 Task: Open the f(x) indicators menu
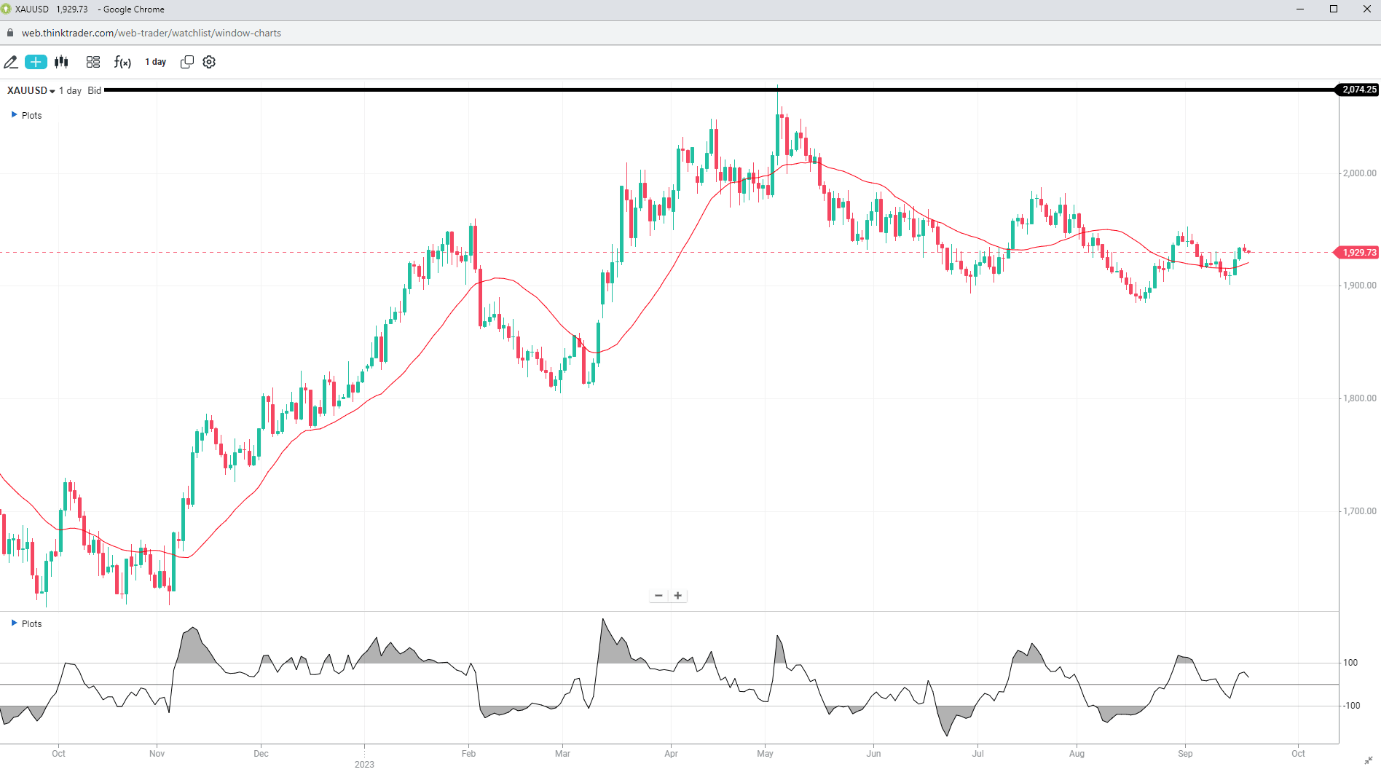pyautogui.click(x=122, y=62)
